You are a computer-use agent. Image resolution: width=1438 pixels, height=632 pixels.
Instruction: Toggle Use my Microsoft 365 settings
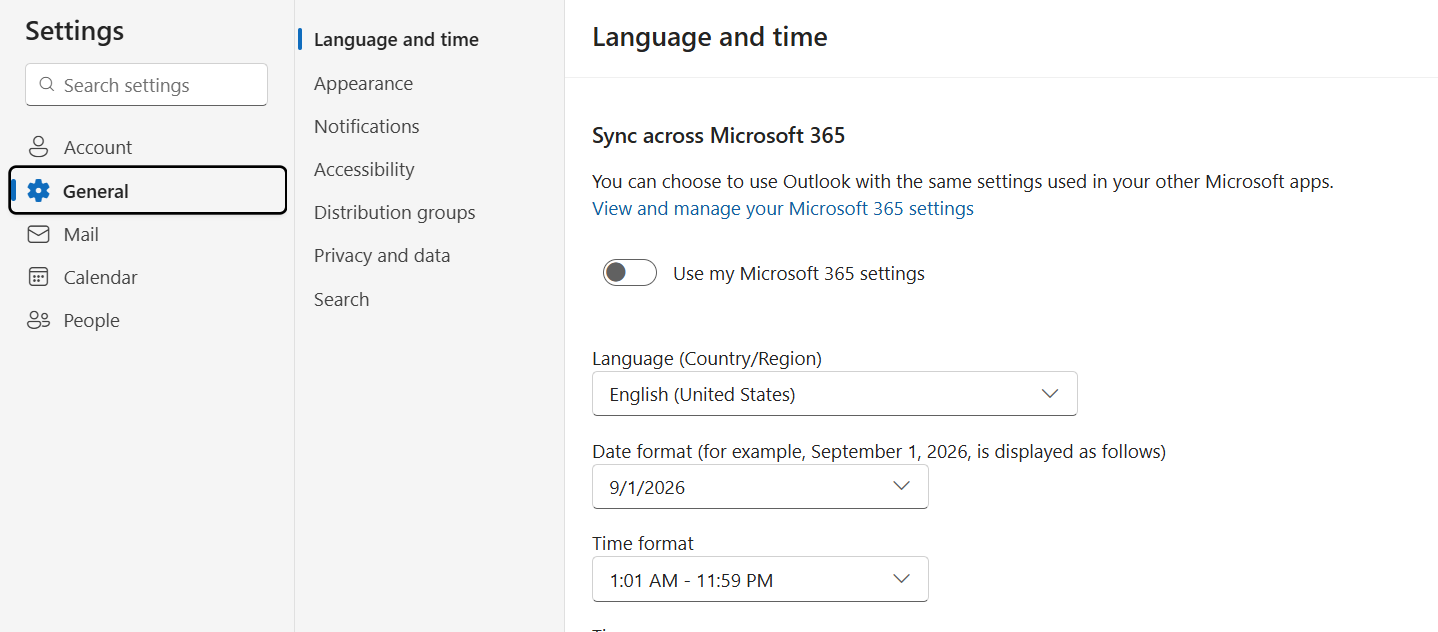coord(629,272)
